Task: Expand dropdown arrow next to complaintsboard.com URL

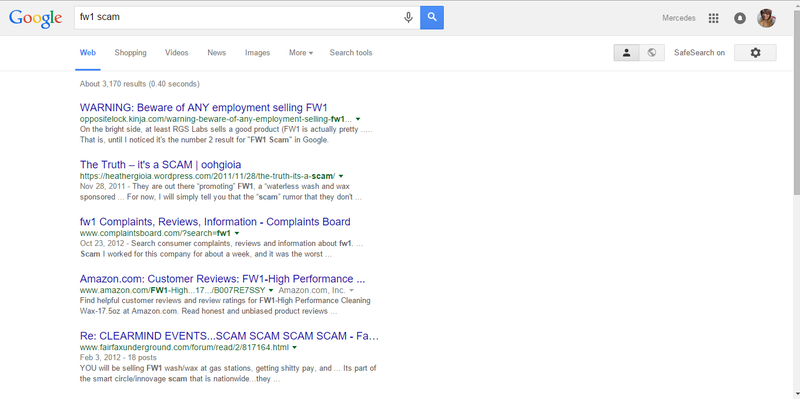Action: 237,233
